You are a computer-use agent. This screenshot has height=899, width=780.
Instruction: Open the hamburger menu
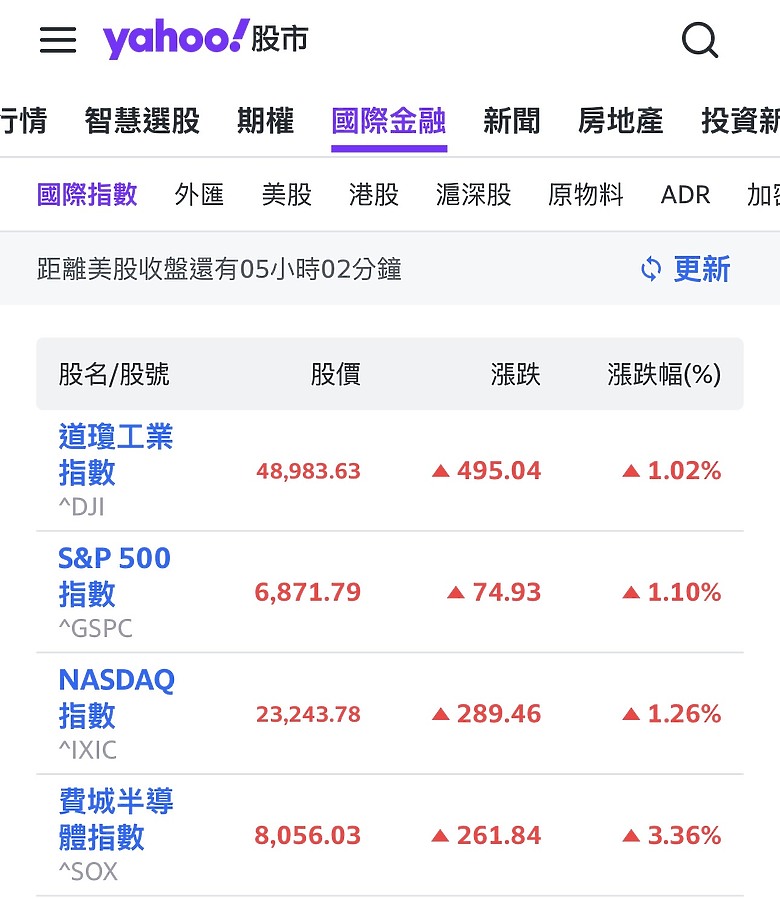pos(58,40)
